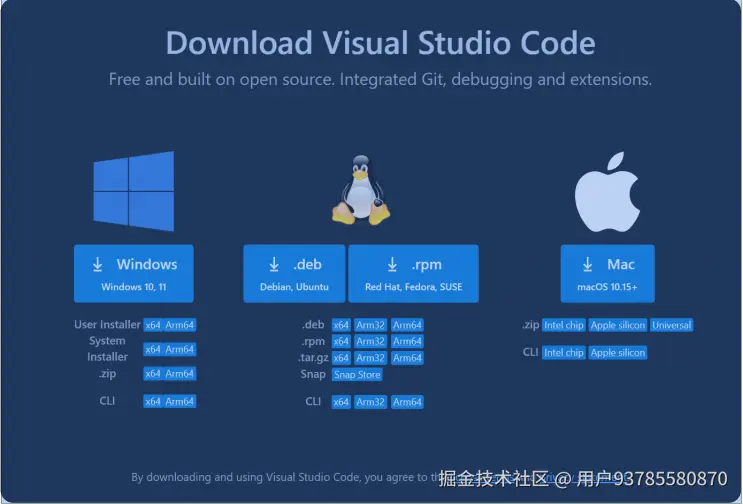Choose Linux .rpm x64 package
743x504 pixels.
(341, 341)
